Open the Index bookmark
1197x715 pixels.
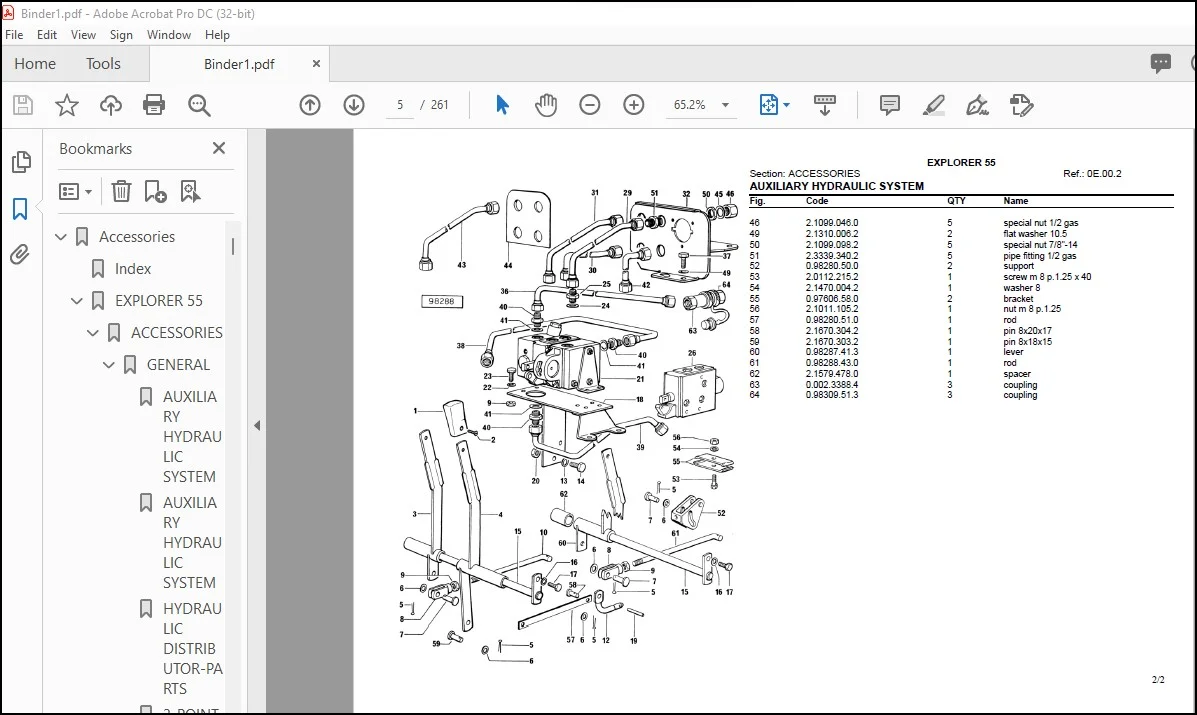[x=133, y=269]
